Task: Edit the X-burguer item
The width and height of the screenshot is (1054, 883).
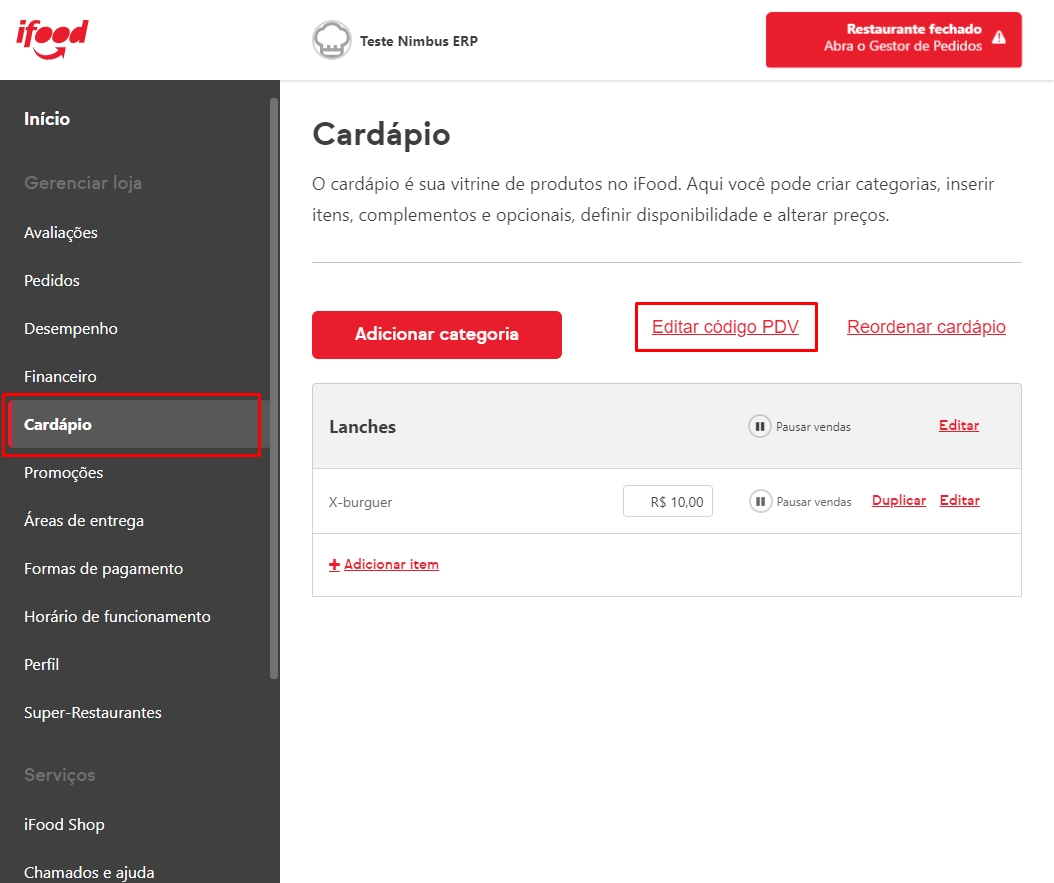Action: (x=959, y=501)
